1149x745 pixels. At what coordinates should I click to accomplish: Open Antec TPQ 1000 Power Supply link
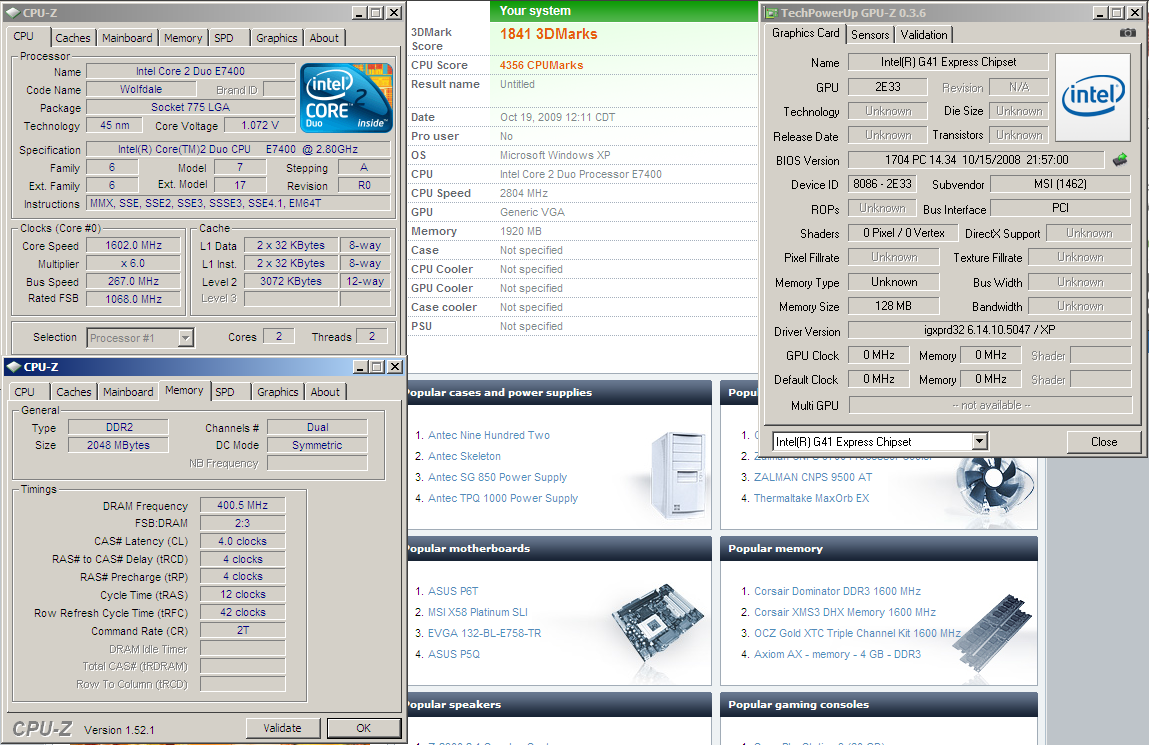pyautogui.click(x=503, y=498)
